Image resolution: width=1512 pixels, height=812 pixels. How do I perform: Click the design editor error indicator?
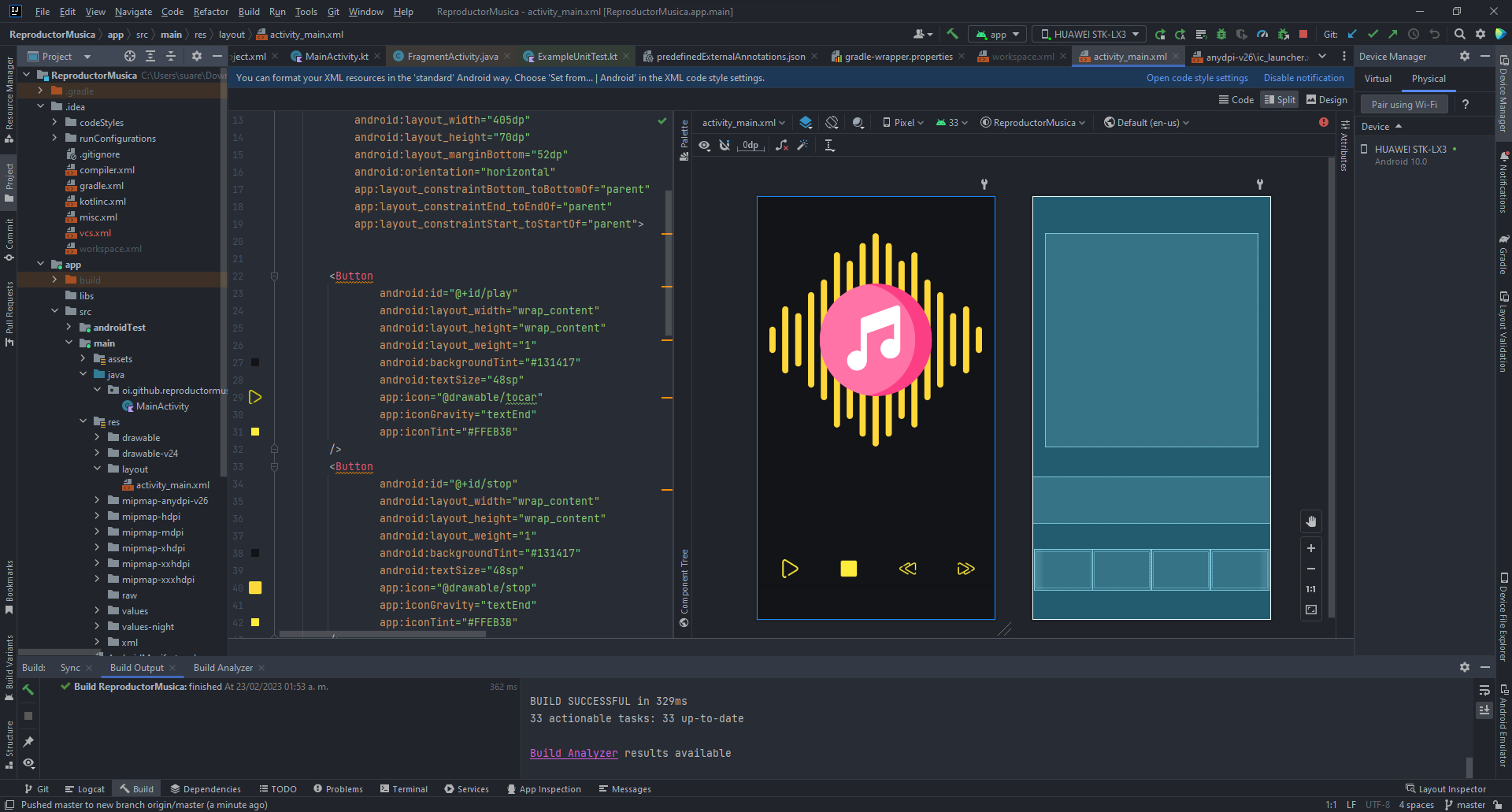[1324, 122]
